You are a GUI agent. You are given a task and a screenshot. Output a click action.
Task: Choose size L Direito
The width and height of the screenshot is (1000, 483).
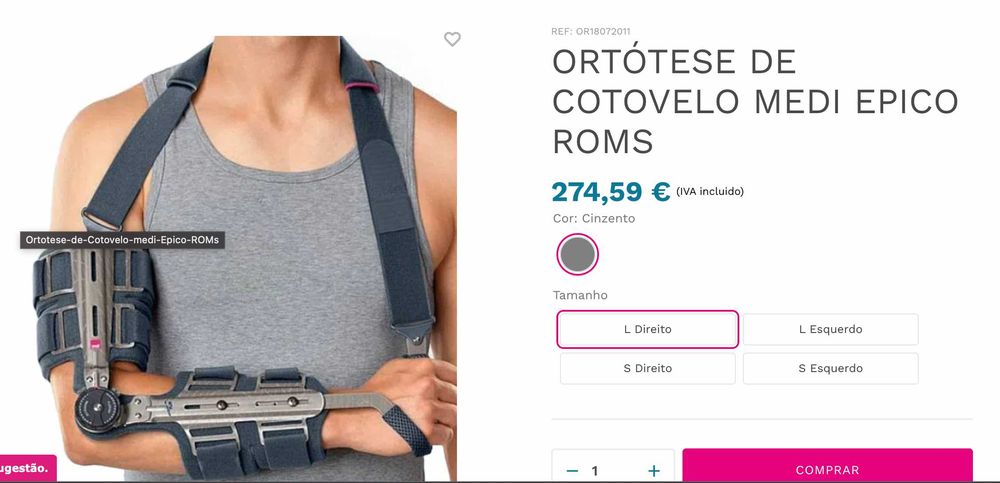click(x=647, y=329)
